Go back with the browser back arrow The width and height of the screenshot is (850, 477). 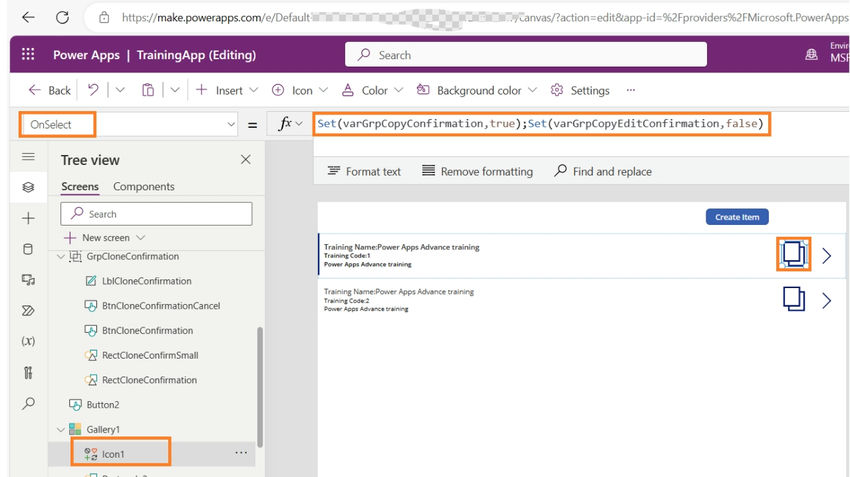pyautogui.click(x=28, y=17)
